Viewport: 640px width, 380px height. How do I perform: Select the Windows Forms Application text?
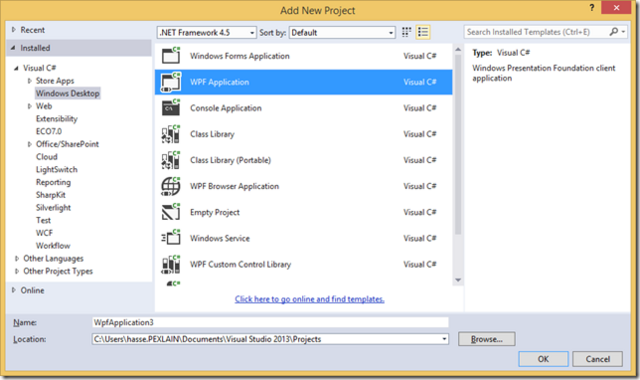coord(240,56)
